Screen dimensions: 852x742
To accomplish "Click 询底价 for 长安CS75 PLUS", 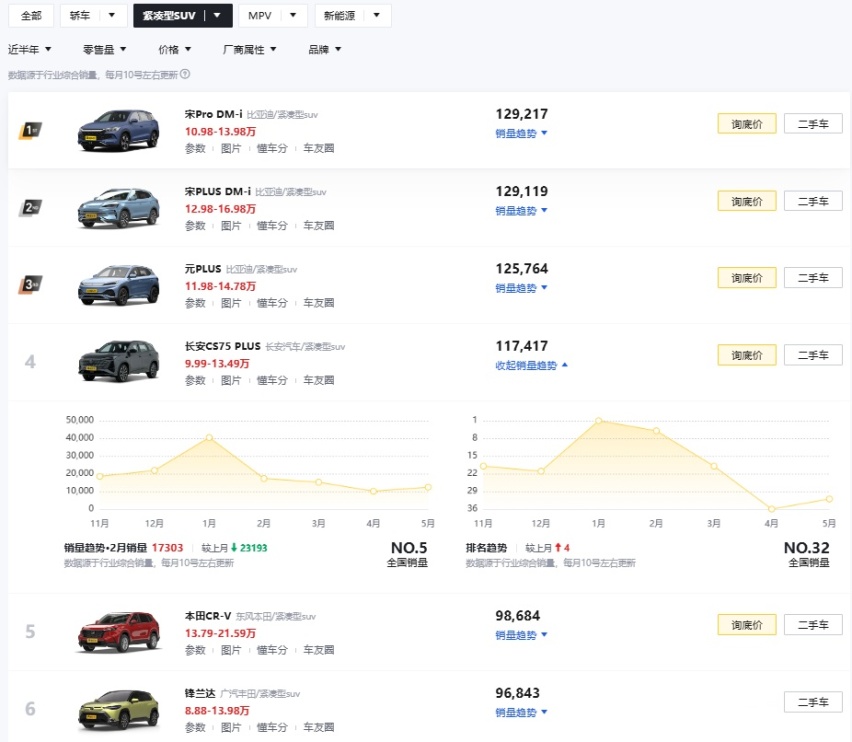I will click(x=747, y=355).
